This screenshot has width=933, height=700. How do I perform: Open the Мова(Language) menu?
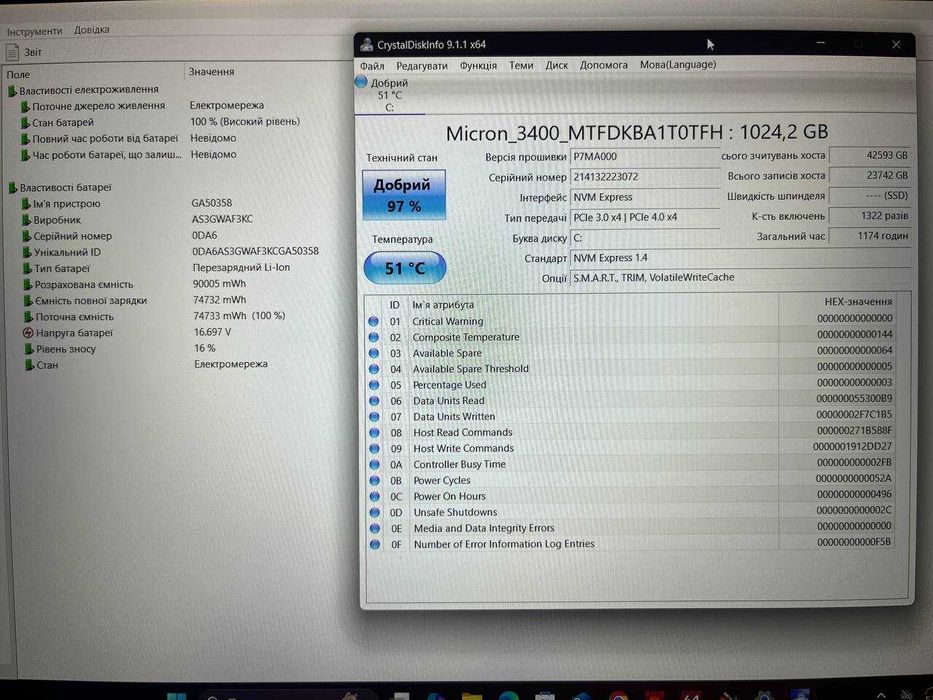(678, 64)
